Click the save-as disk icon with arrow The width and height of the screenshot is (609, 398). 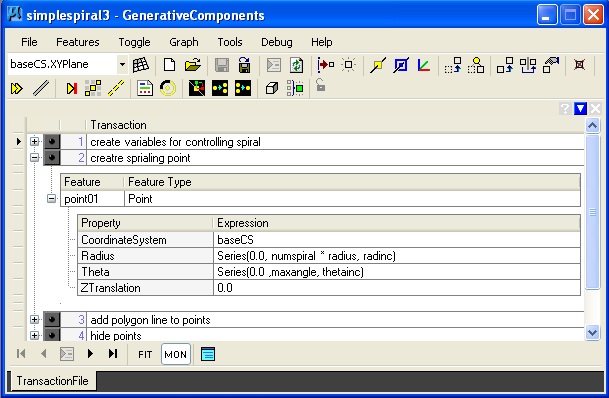click(244, 65)
